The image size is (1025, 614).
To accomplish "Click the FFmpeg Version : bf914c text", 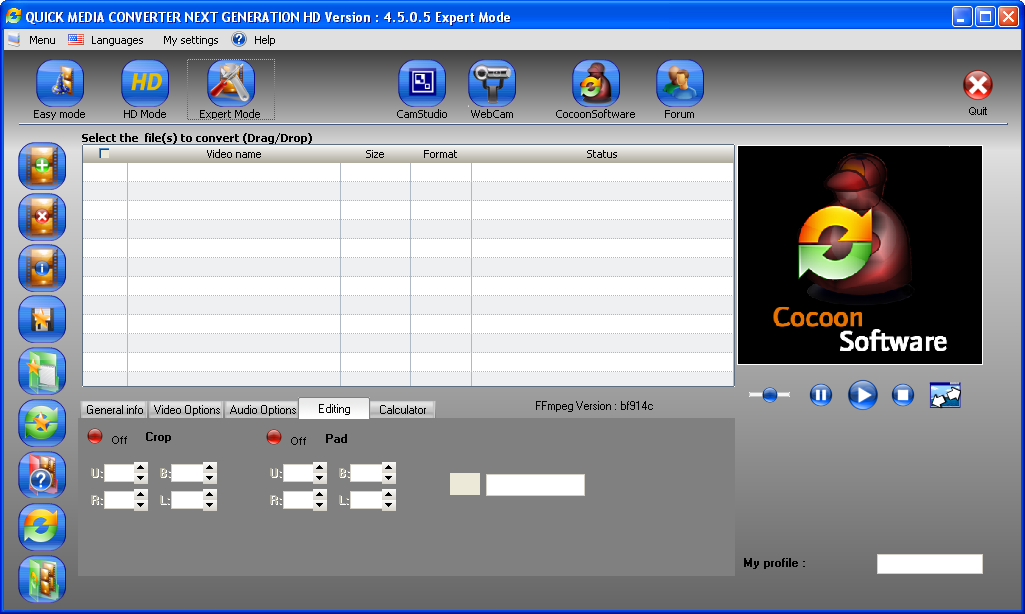I will [x=594, y=406].
